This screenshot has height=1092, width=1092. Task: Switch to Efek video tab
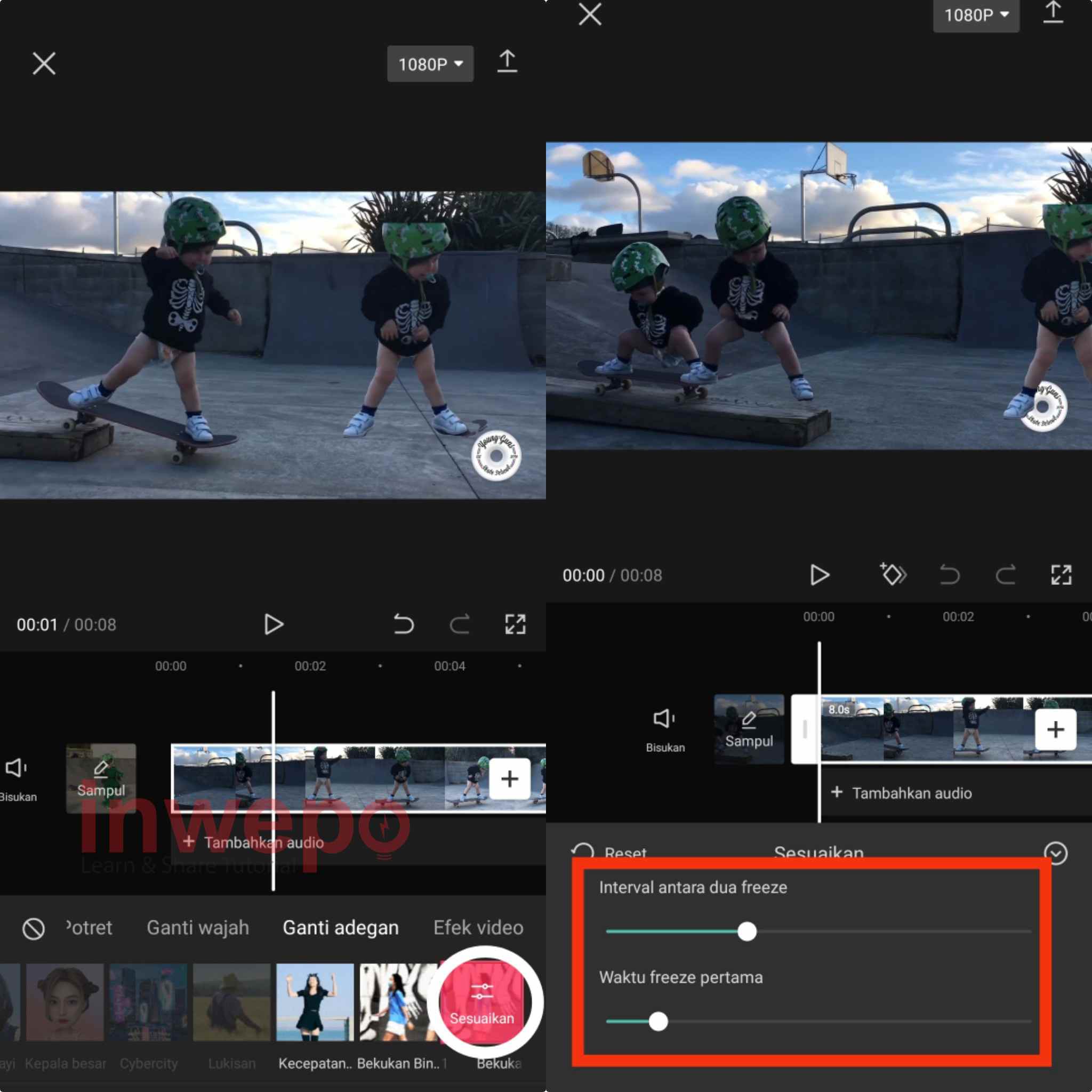tap(478, 928)
